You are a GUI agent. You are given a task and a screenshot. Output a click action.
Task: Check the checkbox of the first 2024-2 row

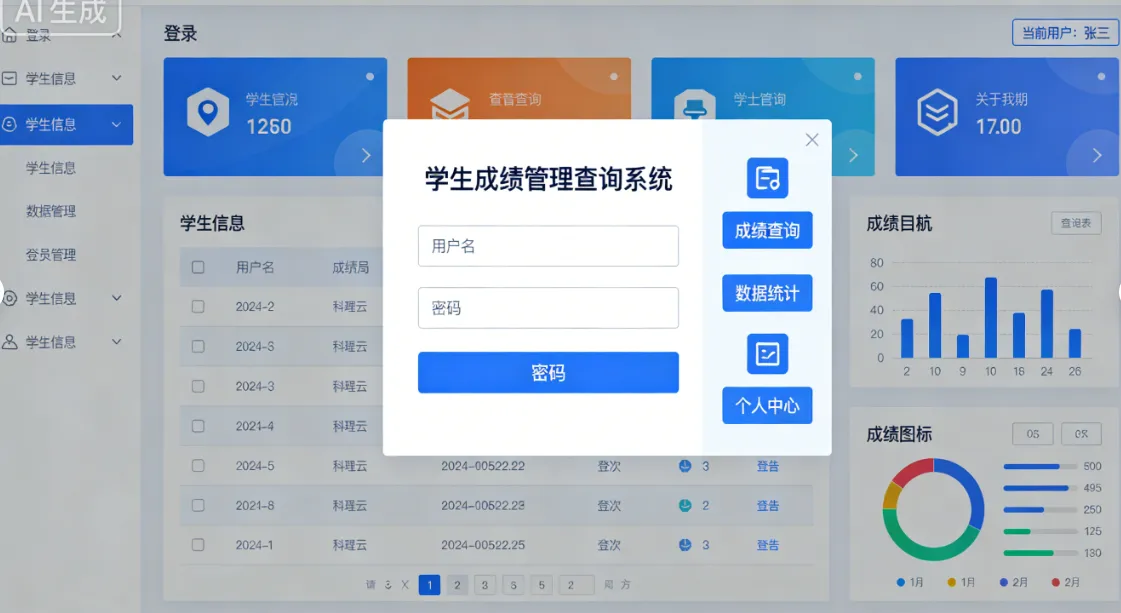pos(197,306)
